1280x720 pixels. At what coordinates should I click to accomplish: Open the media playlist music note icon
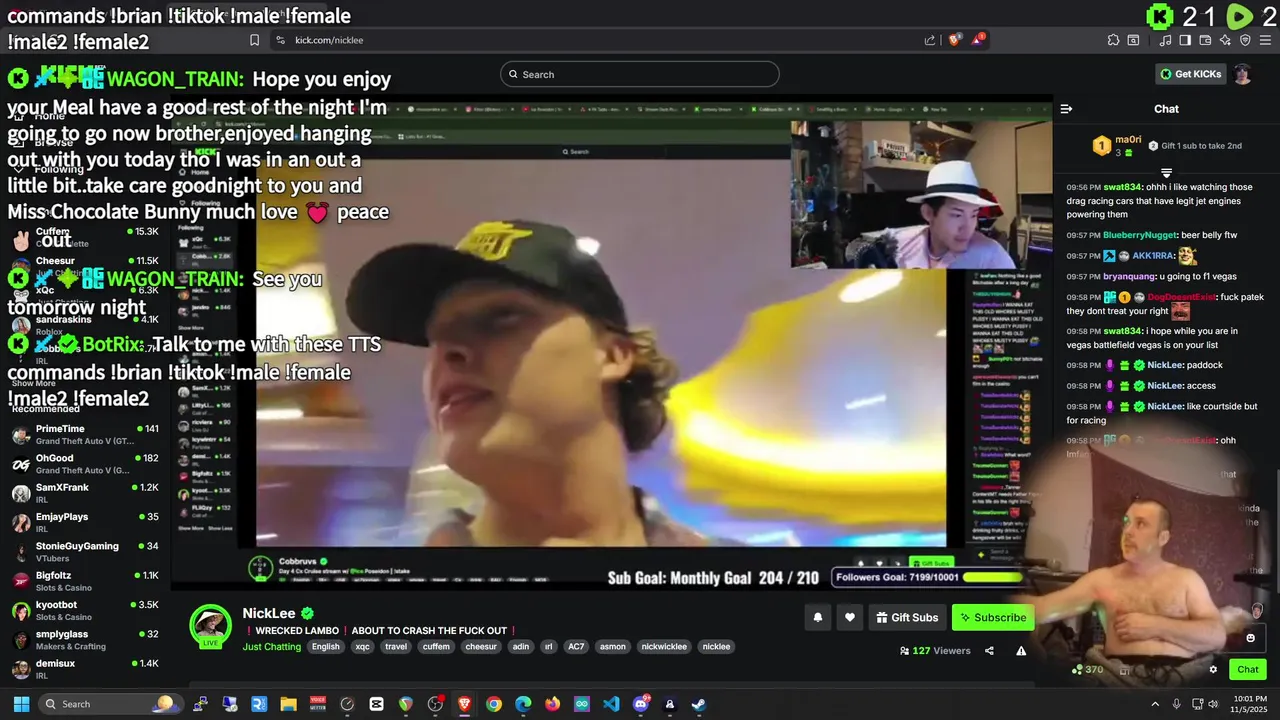(1166, 40)
